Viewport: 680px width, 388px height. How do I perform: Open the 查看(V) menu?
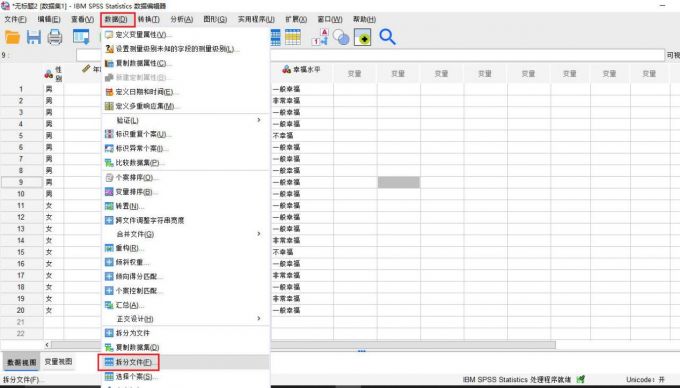(82, 20)
